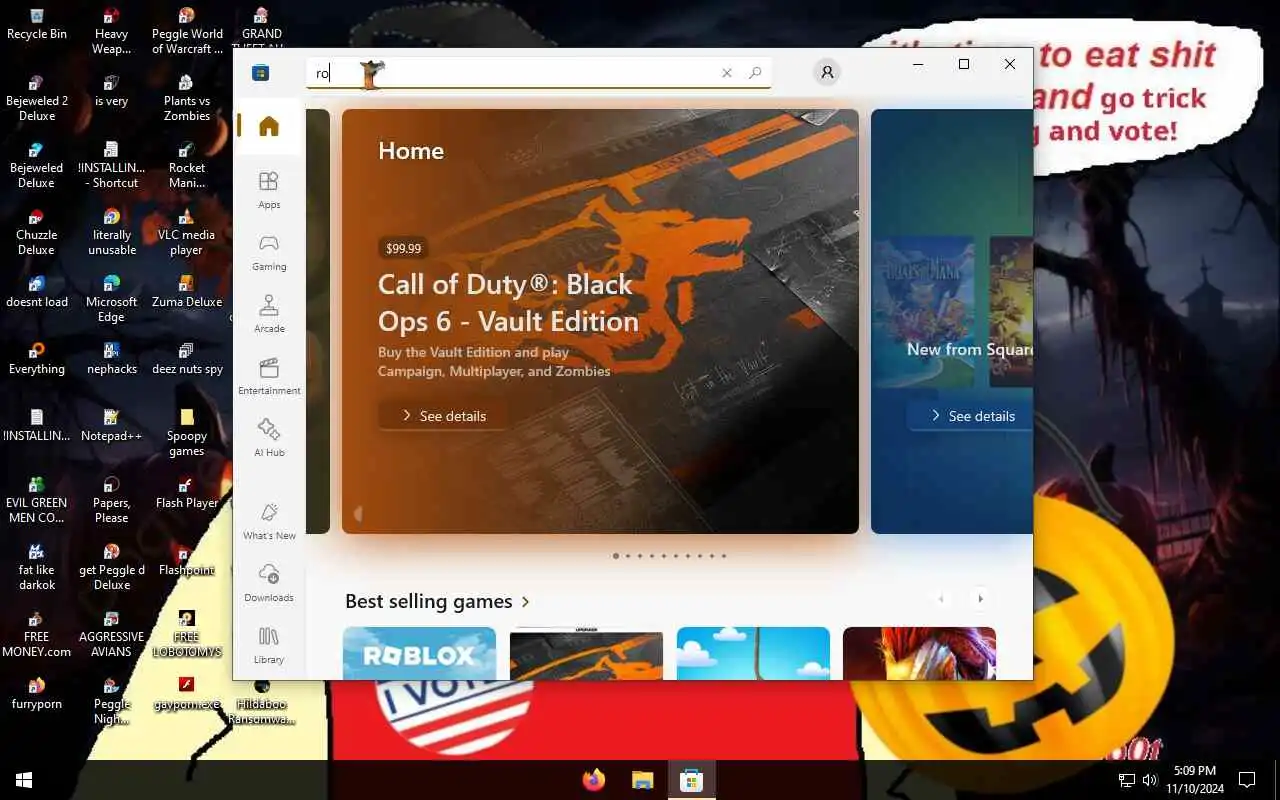Select the Heavy Weapon desktop icon
This screenshot has height=800, width=1280.
[112, 31]
